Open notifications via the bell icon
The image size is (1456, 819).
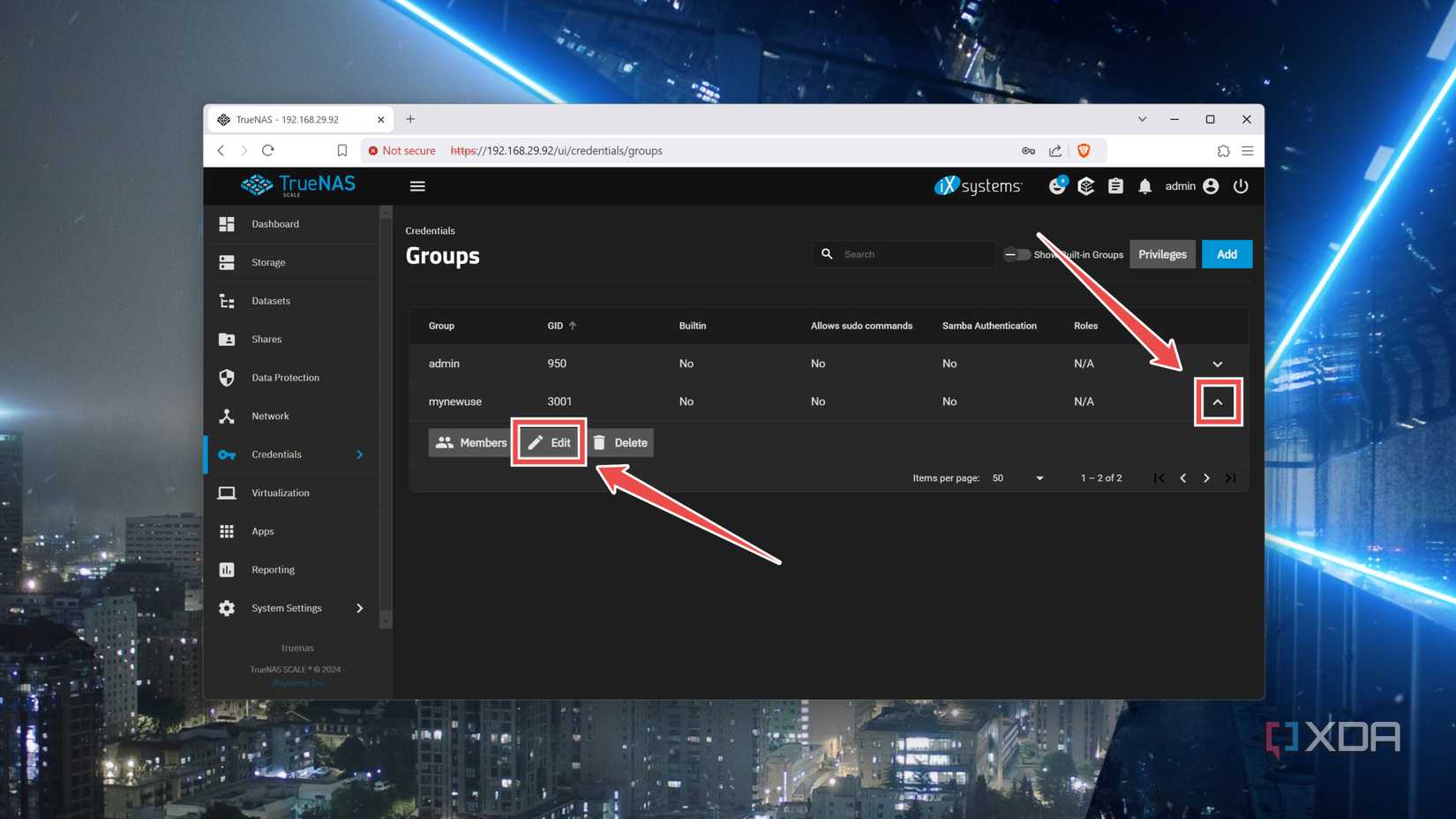pos(1145,186)
